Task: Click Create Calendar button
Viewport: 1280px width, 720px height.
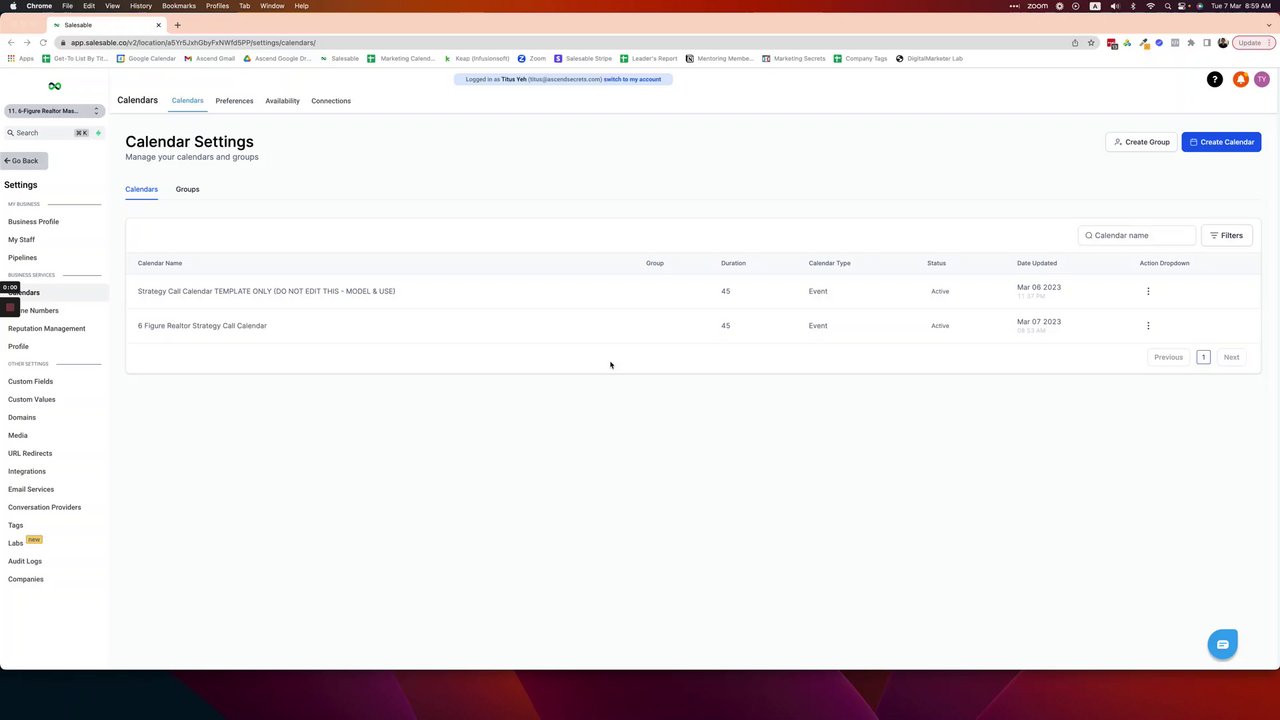Action: [1221, 142]
